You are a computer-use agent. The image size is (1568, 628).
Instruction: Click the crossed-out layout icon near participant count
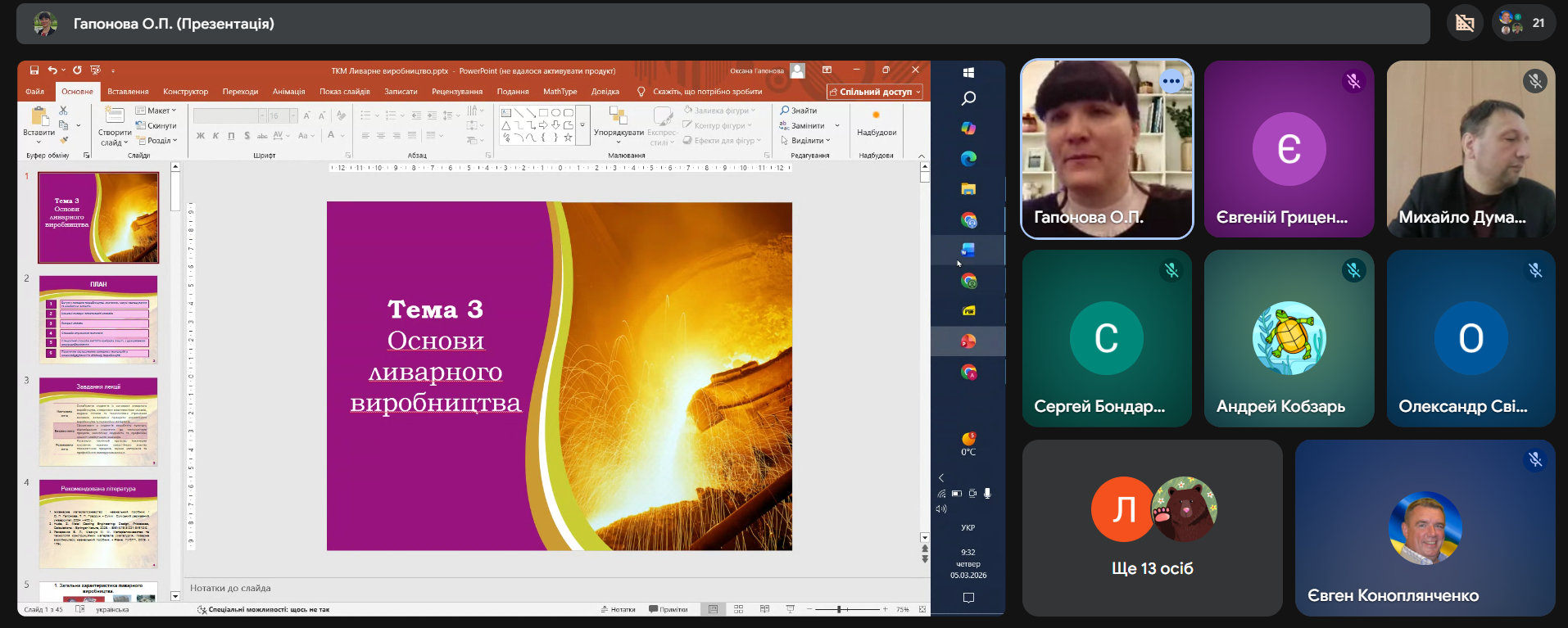[x=1465, y=23]
